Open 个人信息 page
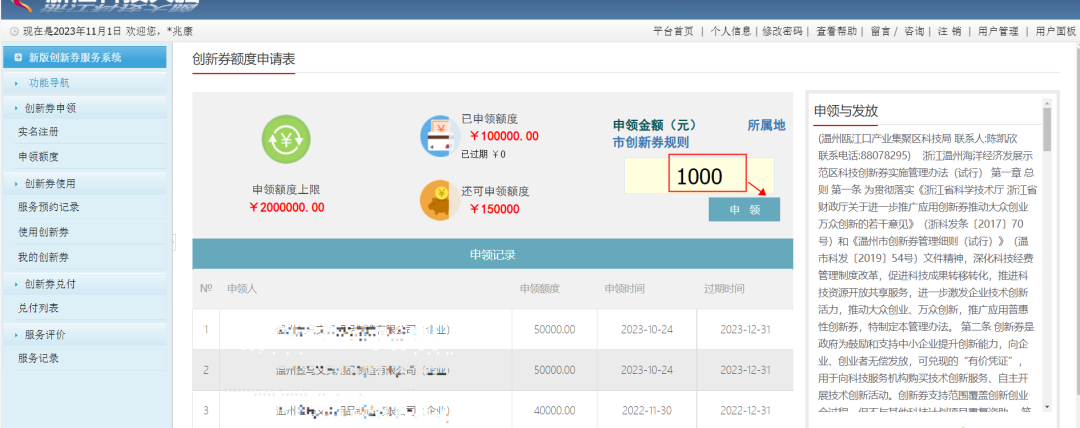 tap(731, 31)
